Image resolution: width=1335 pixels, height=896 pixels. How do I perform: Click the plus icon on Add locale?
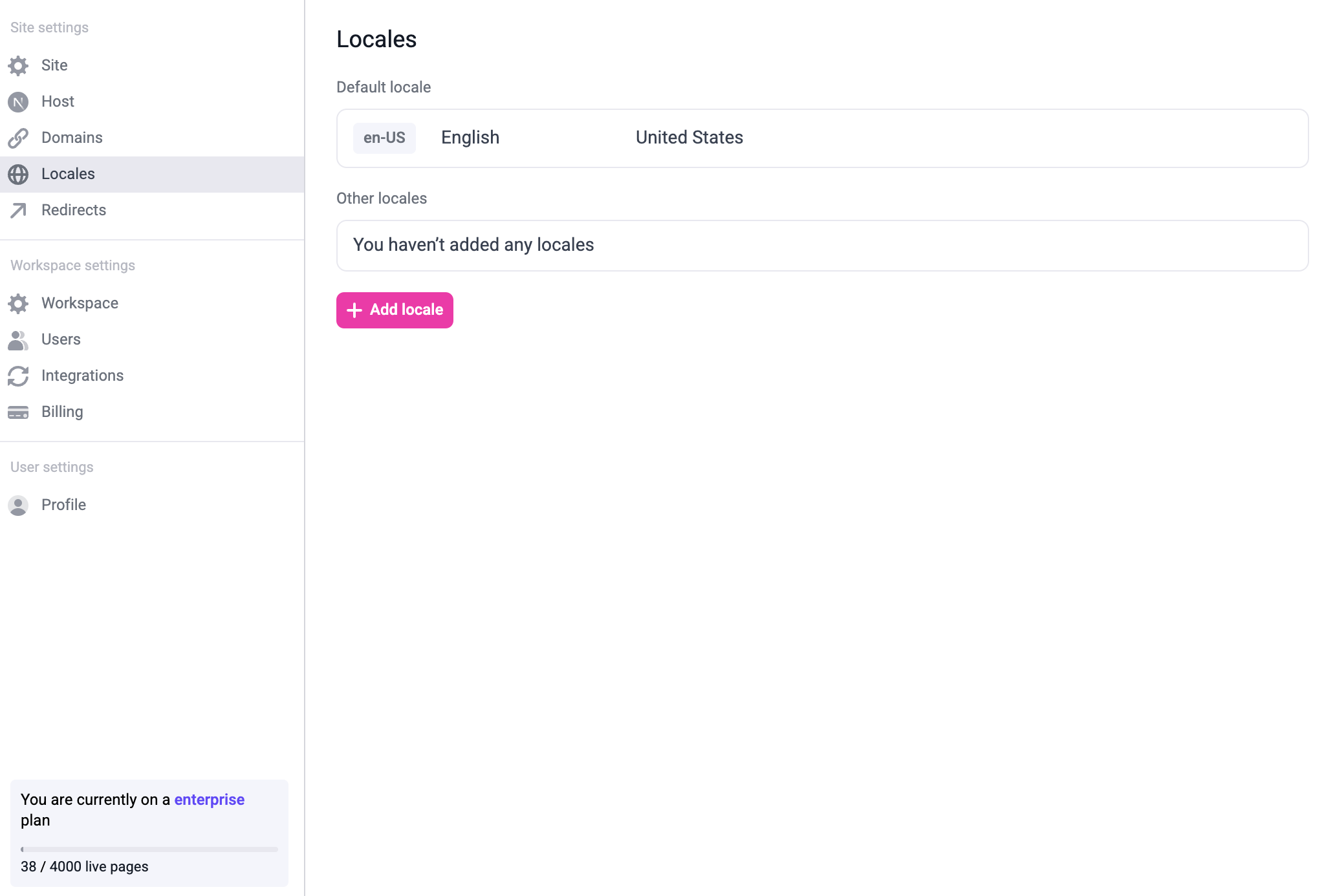[x=354, y=310]
